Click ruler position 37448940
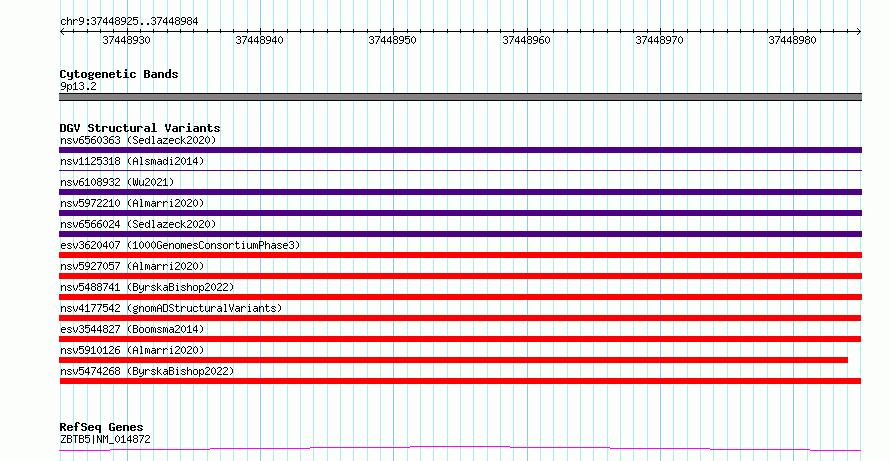890x461 pixels. click(259, 40)
